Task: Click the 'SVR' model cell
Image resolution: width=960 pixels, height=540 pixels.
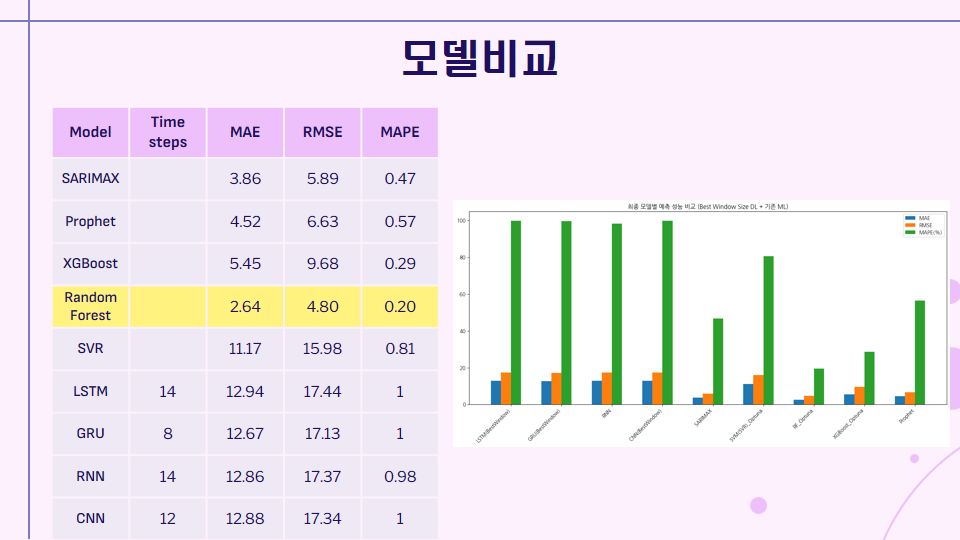Action: click(x=91, y=348)
